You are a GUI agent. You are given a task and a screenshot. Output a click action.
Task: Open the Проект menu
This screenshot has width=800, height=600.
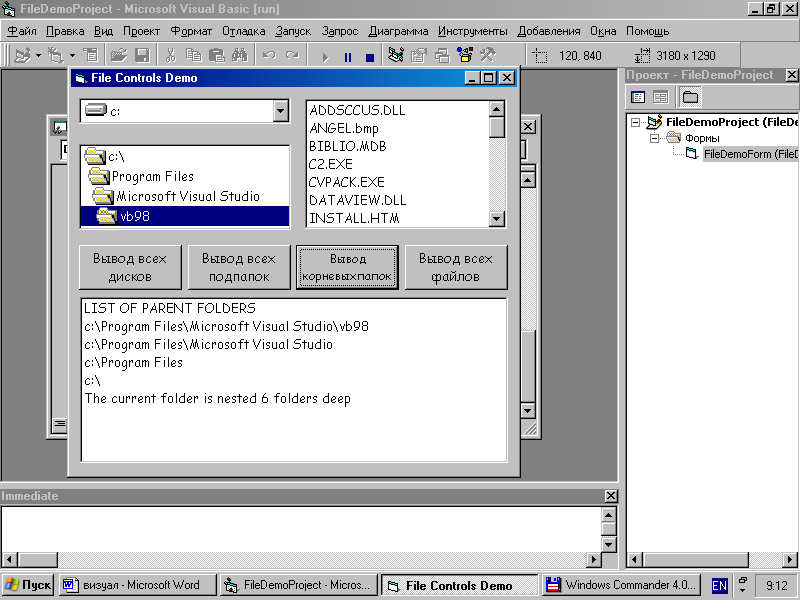tap(141, 31)
